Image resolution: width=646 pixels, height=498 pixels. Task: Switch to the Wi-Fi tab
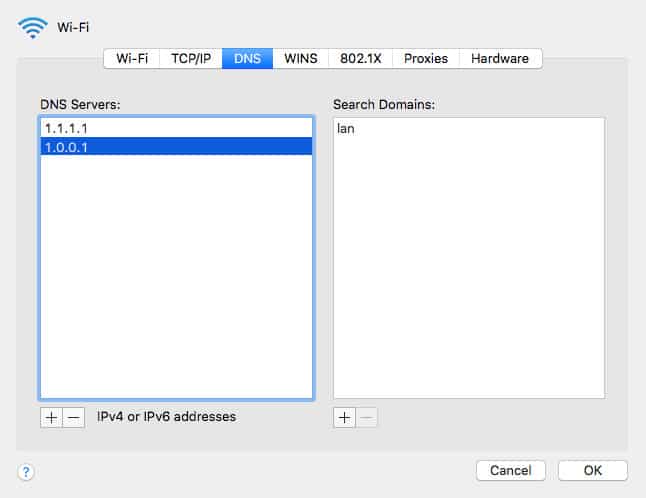click(132, 58)
